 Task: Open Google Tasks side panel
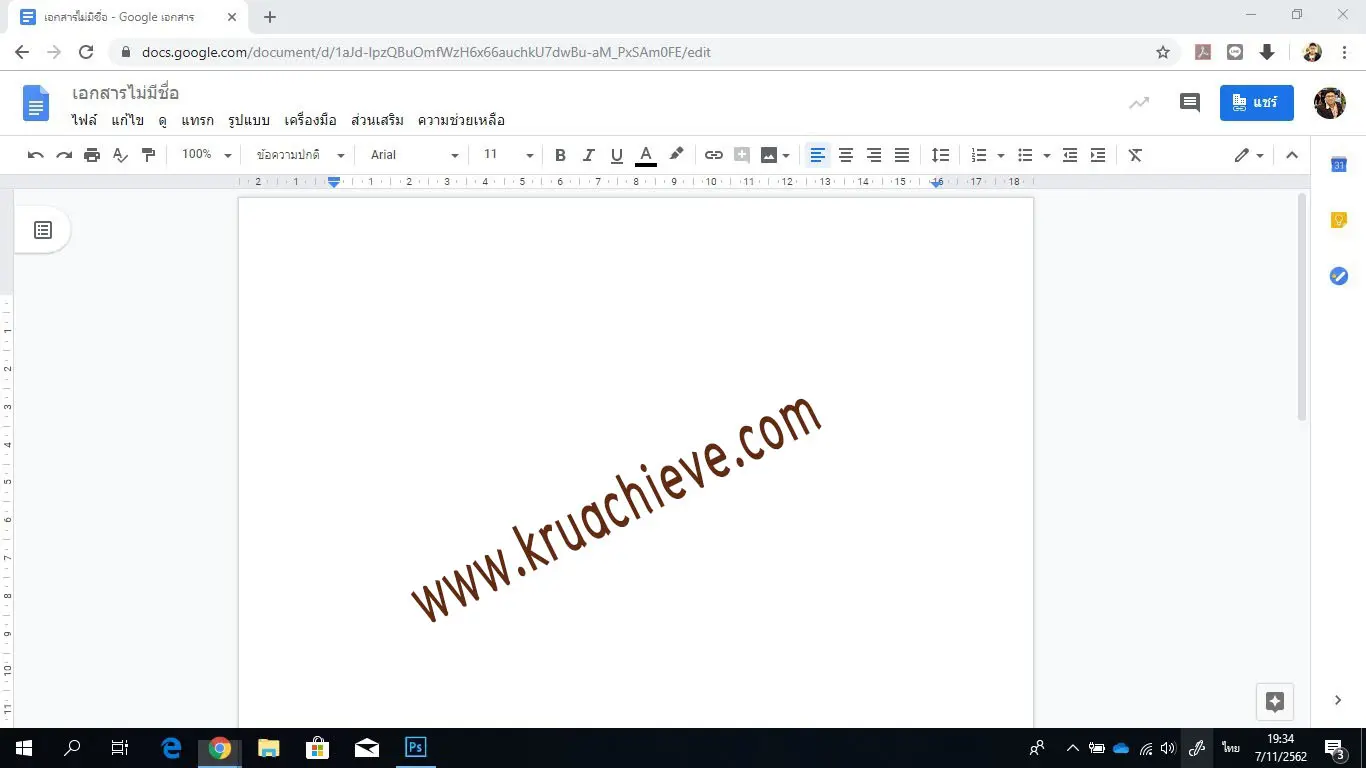click(x=1339, y=276)
